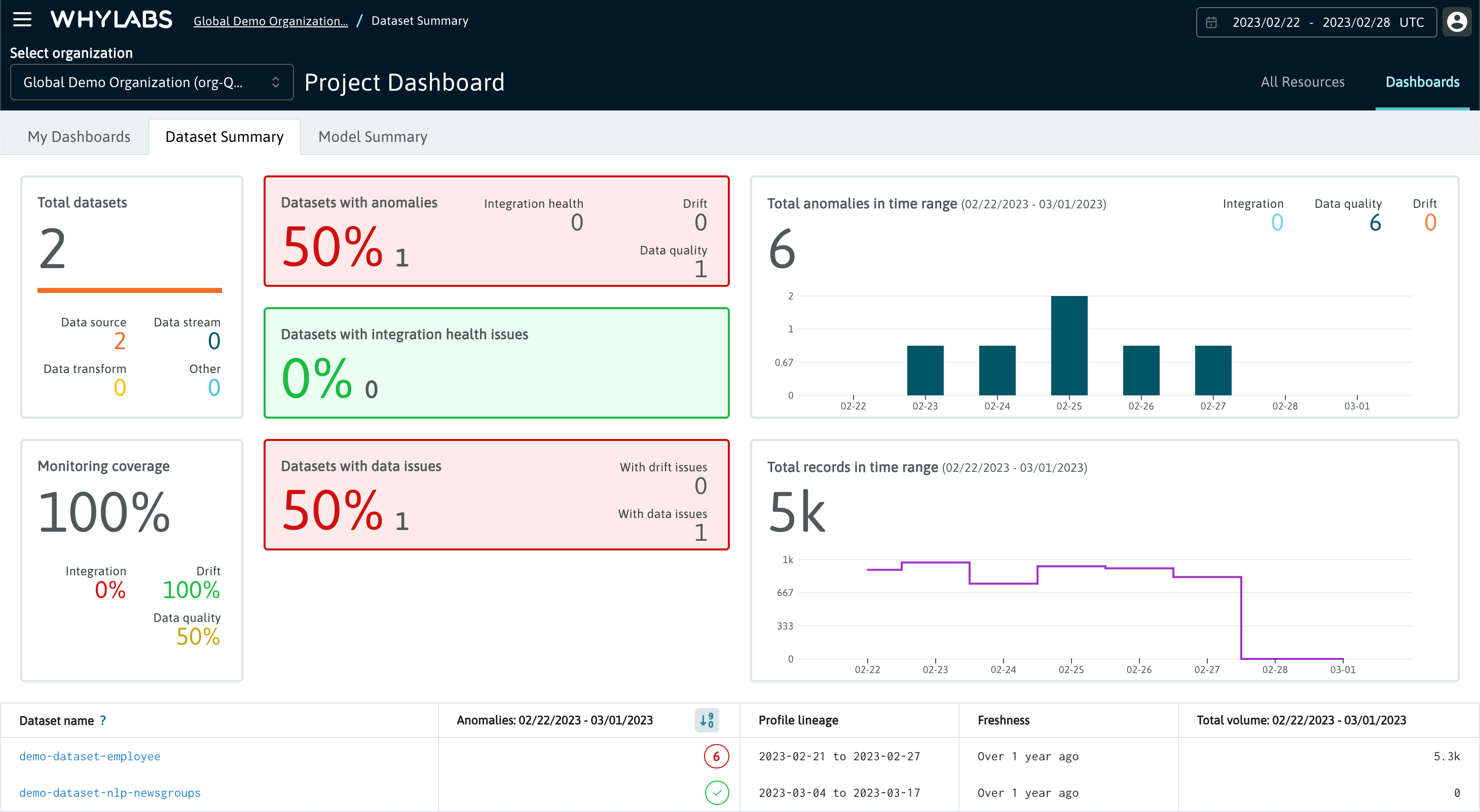Open the user account avatar menu

coord(1458,22)
